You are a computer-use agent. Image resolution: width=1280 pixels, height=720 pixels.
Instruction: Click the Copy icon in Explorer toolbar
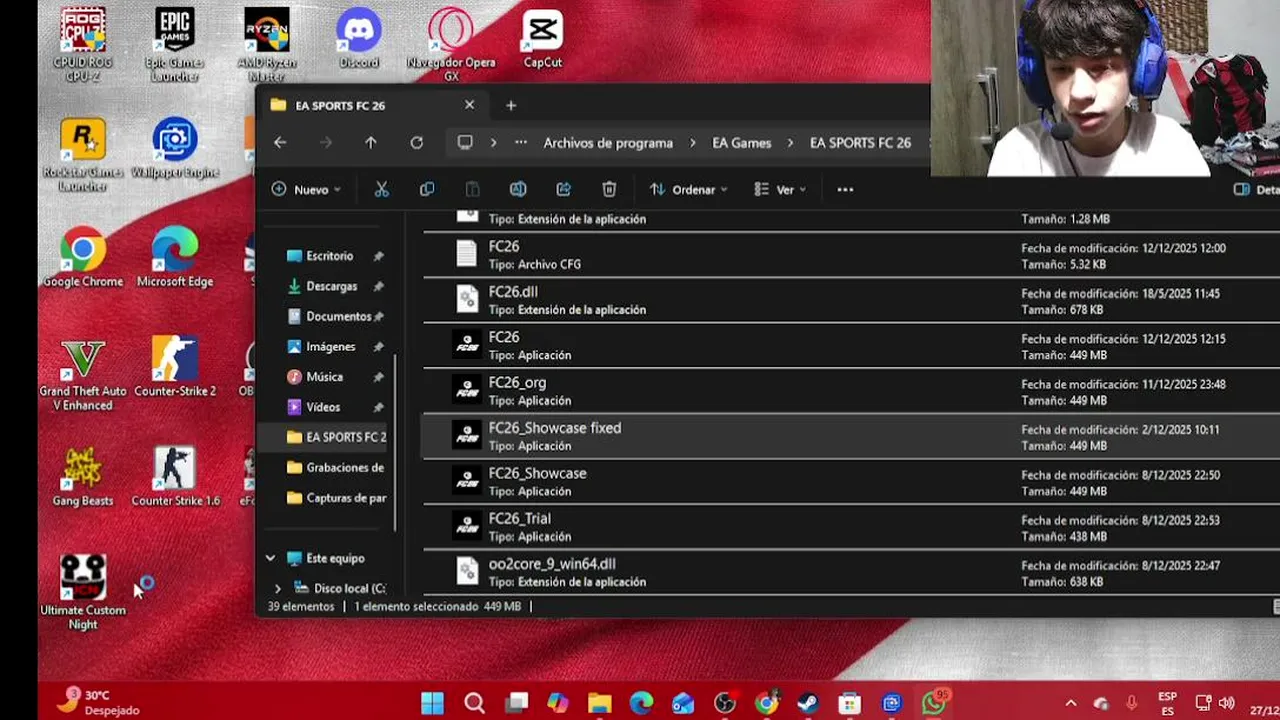427,189
